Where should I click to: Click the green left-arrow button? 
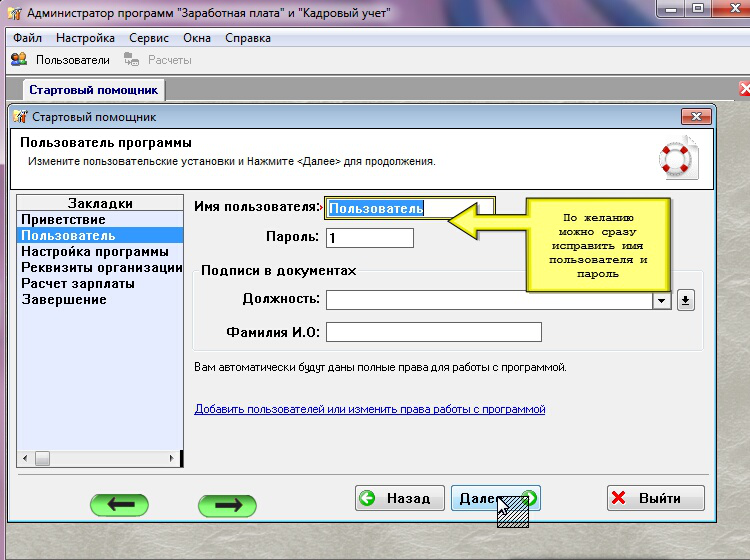pos(120,505)
